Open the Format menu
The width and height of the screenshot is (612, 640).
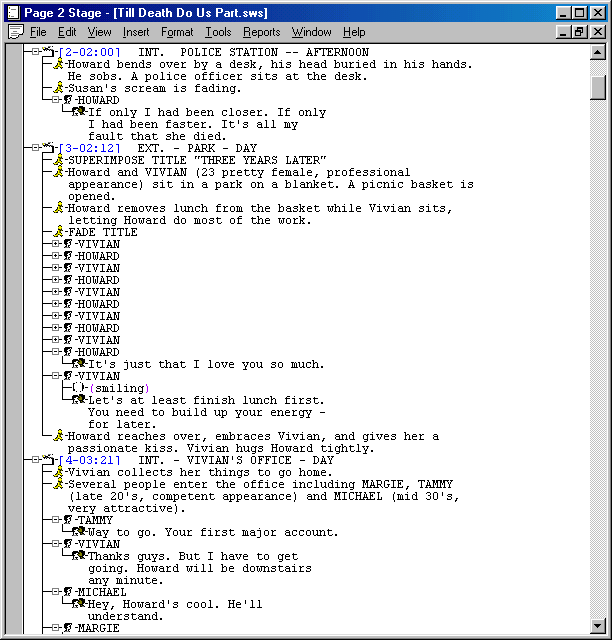(177, 32)
